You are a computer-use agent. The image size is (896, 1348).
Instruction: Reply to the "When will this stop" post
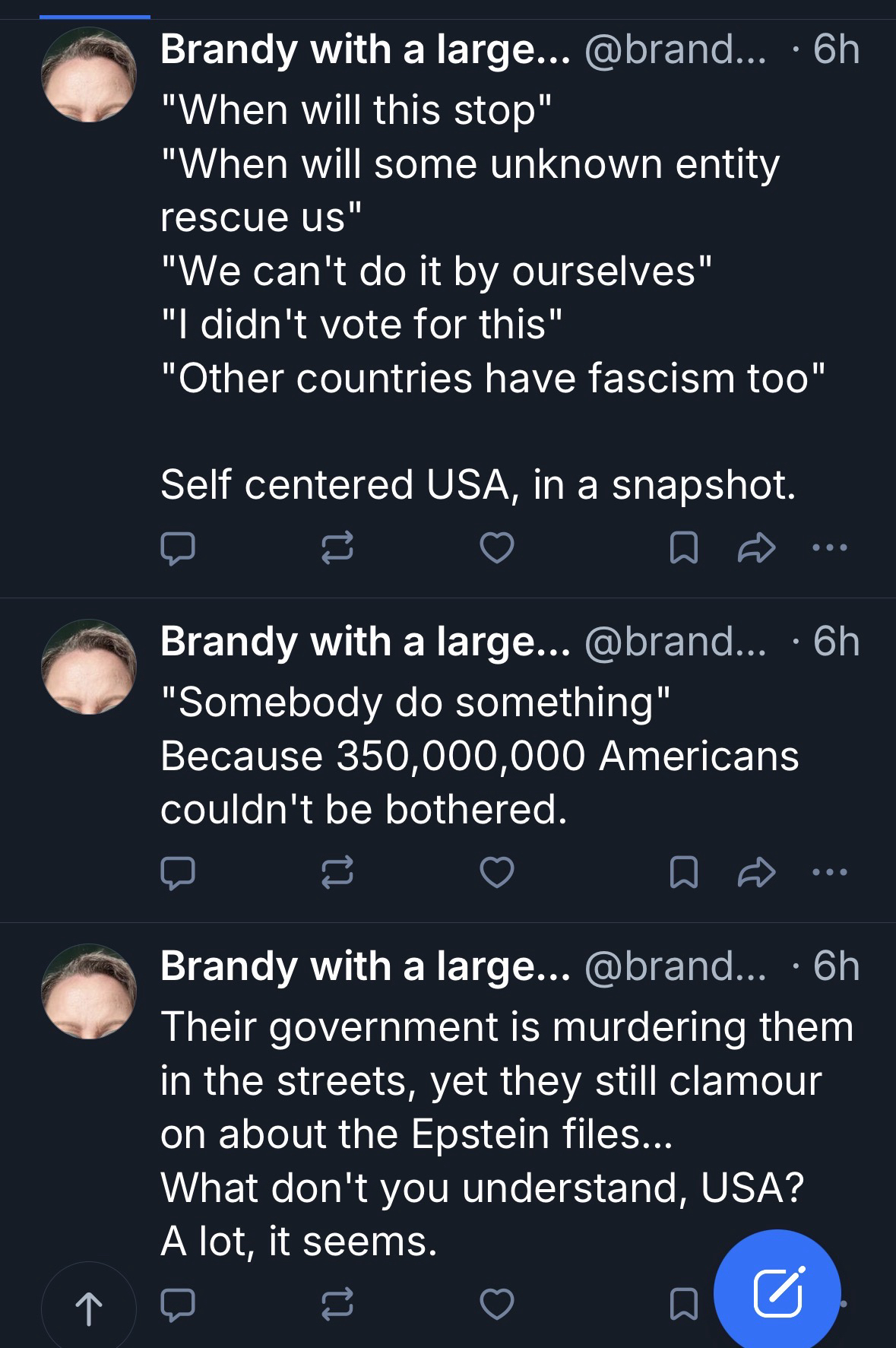[x=178, y=547]
